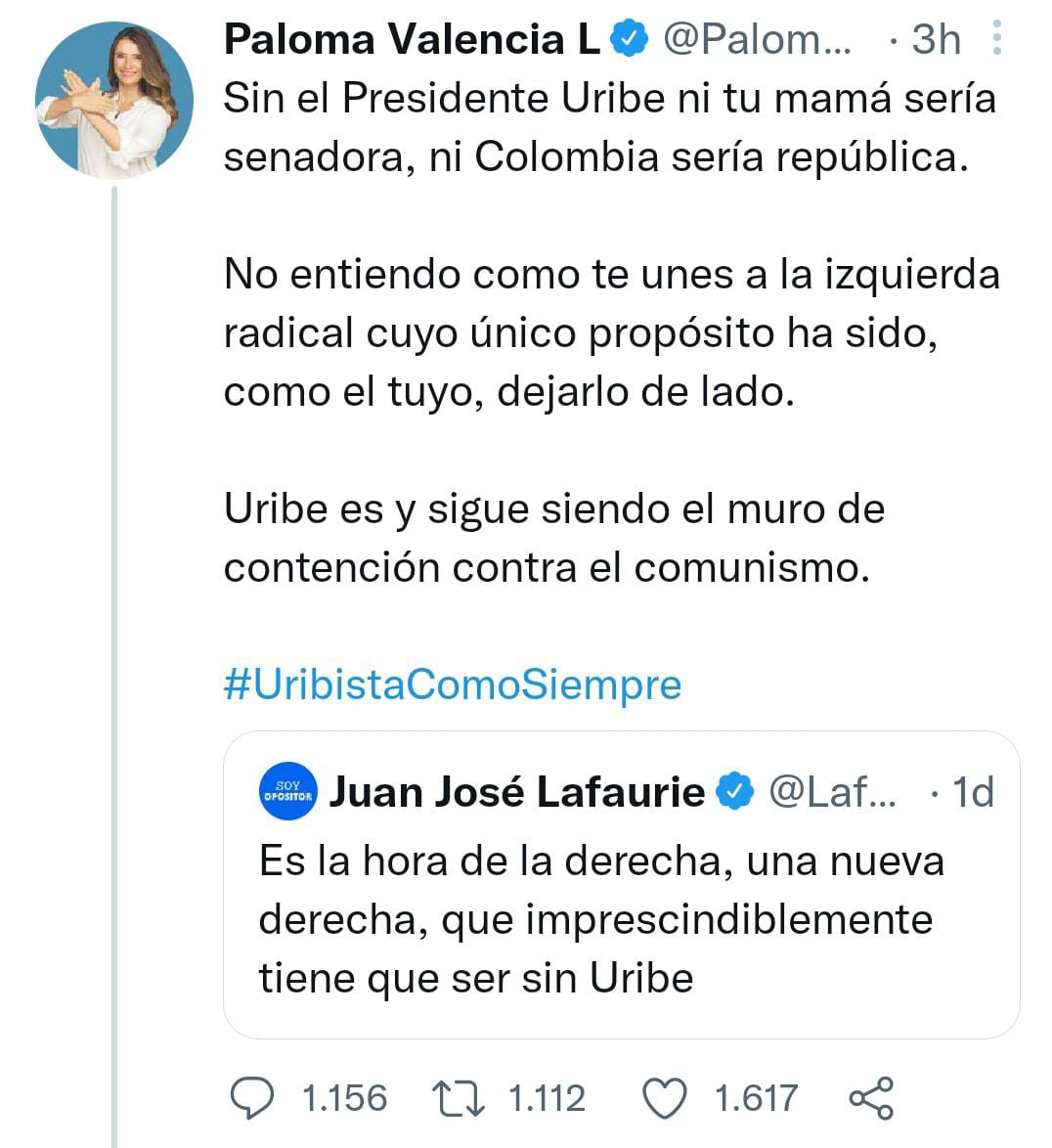The image size is (1052, 1148).
Task: Click Juan José Lafaurie's verified badge
Action: 734,791
